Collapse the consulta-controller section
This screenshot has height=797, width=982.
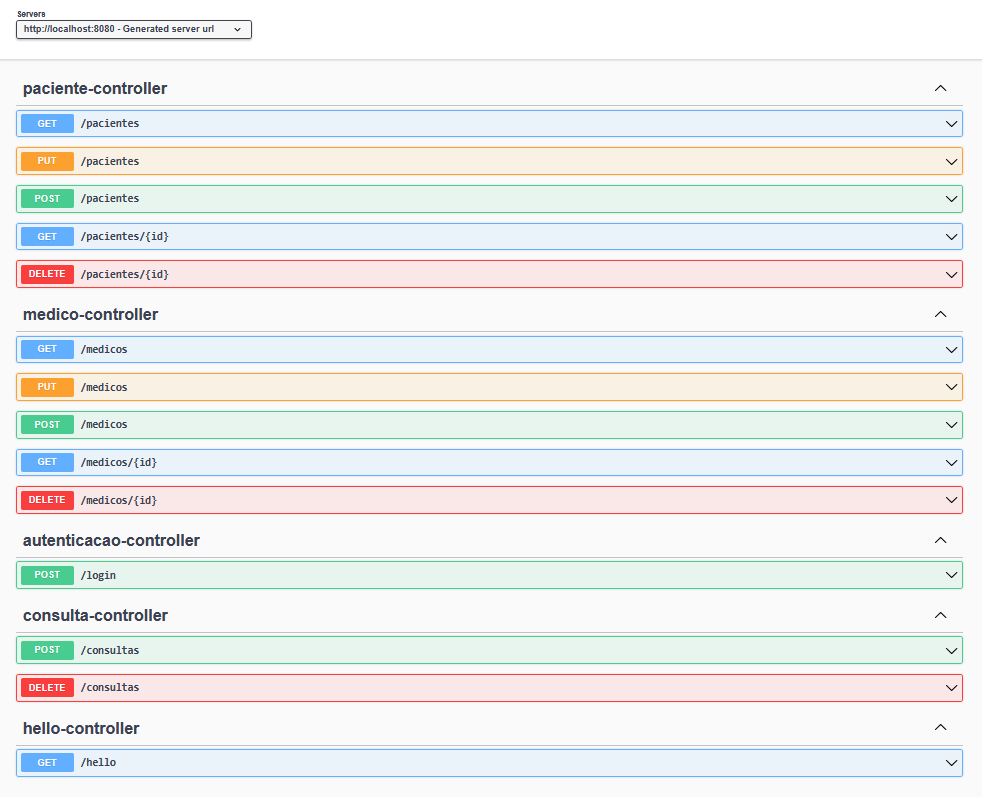[x=940, y=615]
